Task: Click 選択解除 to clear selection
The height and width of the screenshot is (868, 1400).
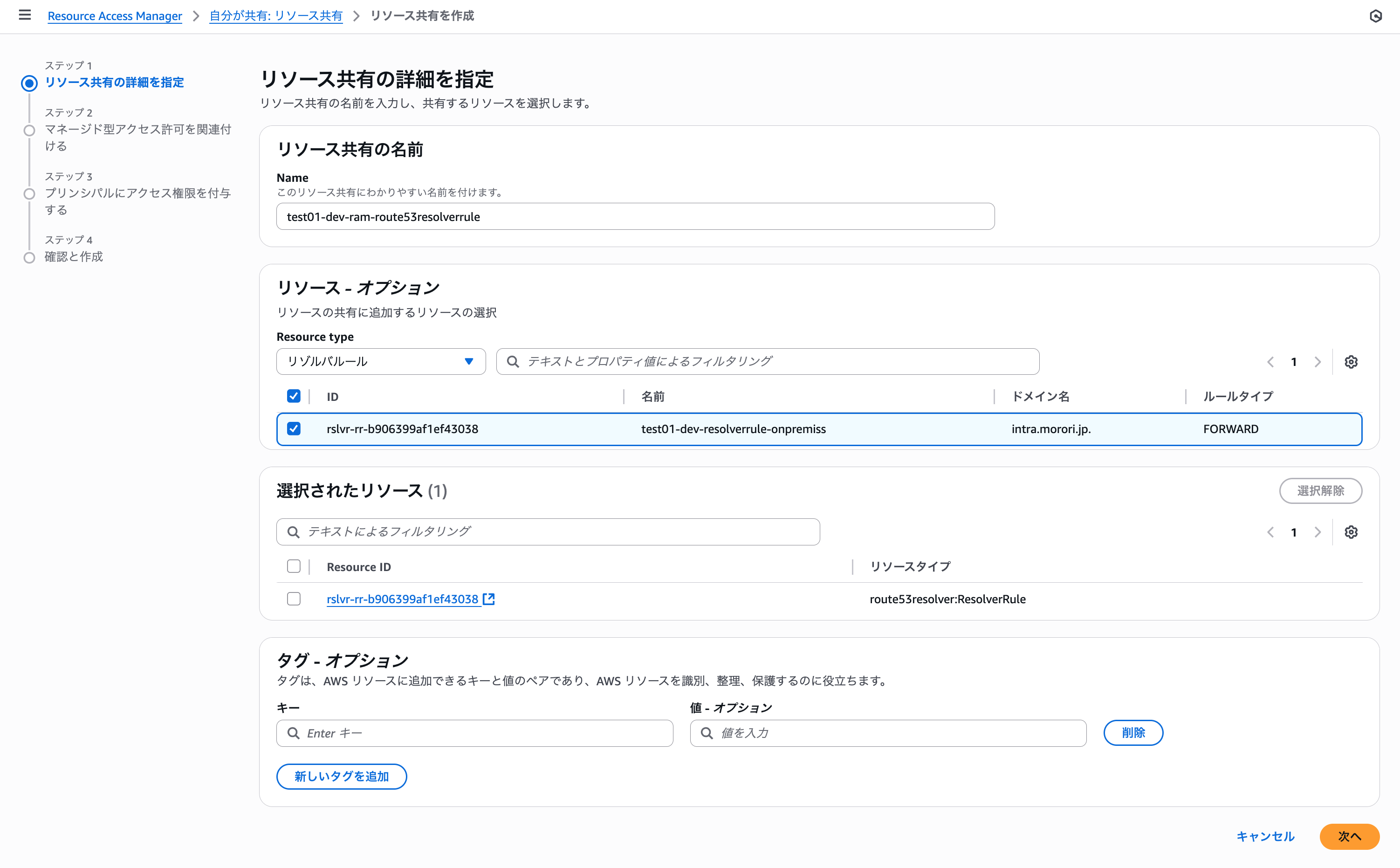Action: click(x=1320, y=491)
